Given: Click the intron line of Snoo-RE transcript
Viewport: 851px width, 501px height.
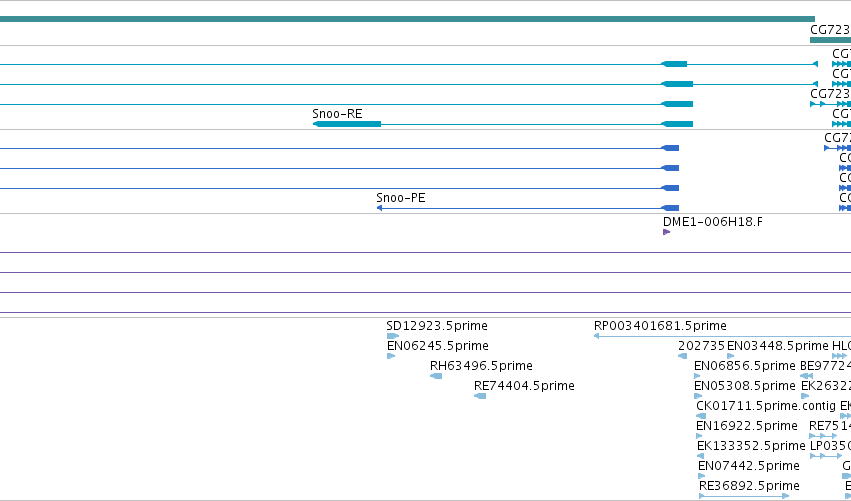Looking at the screenshot, I should 521,124.
